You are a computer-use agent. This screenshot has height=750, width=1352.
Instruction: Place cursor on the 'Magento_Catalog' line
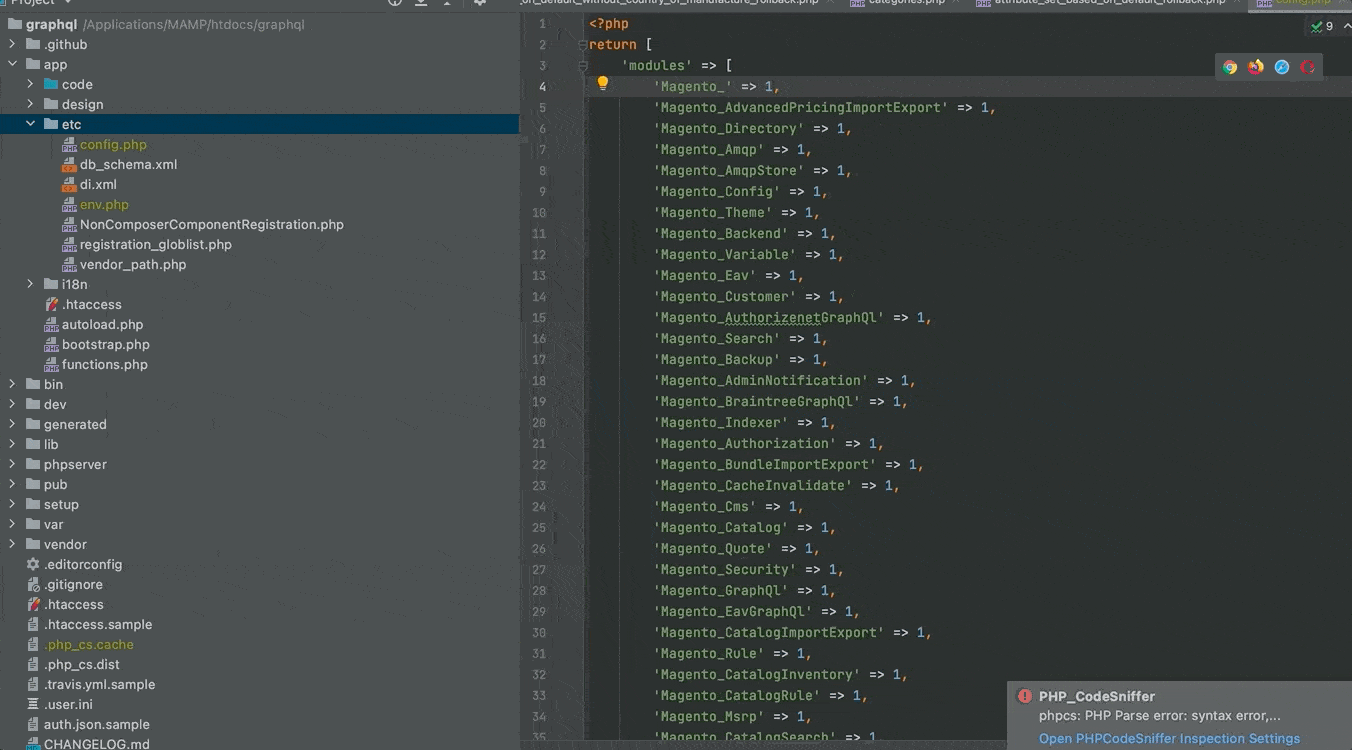[x=720, y=527]
